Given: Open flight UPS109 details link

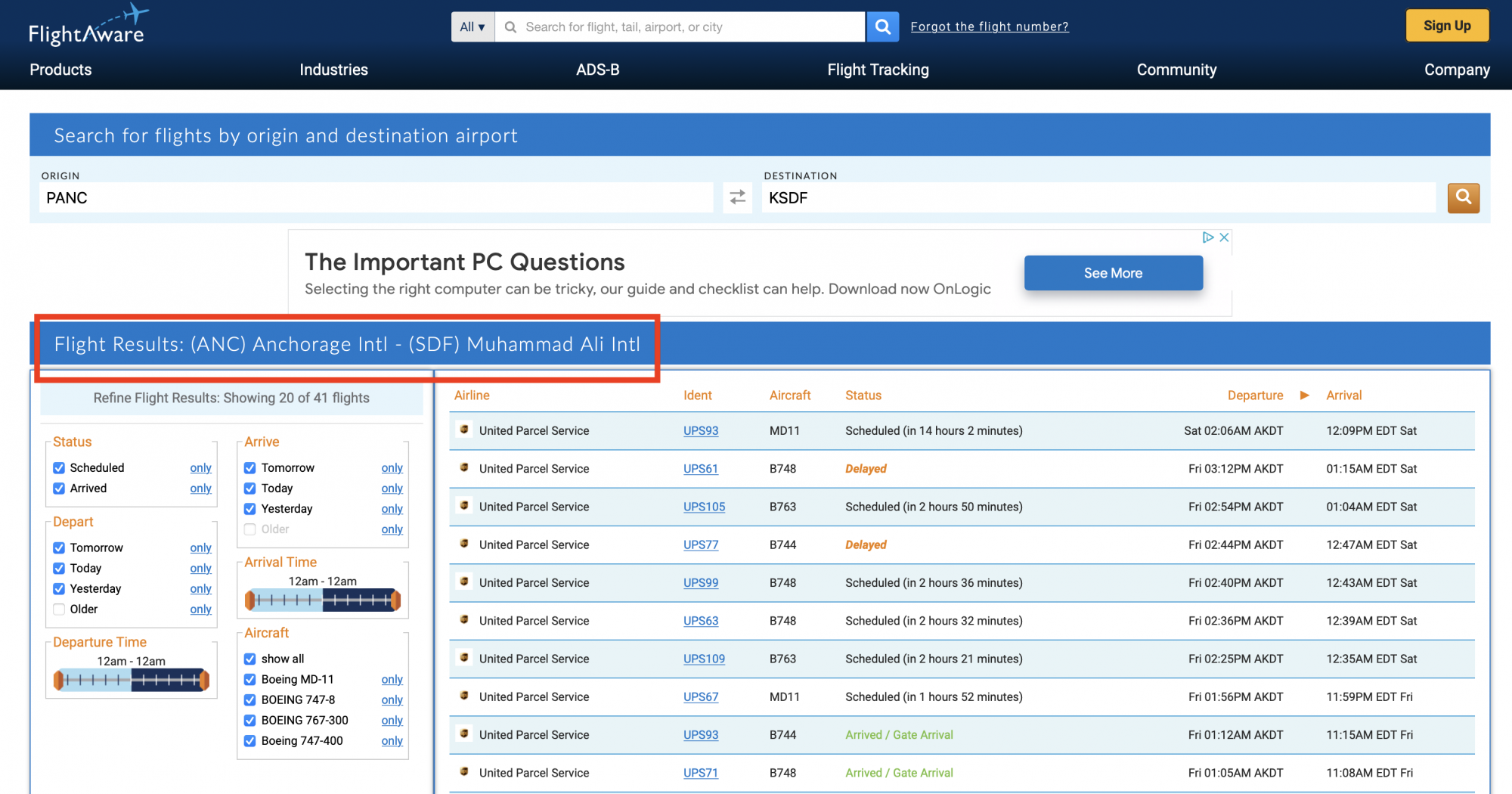Looking at the screenshot, I should pyautogui.click(x=704, y=659).
